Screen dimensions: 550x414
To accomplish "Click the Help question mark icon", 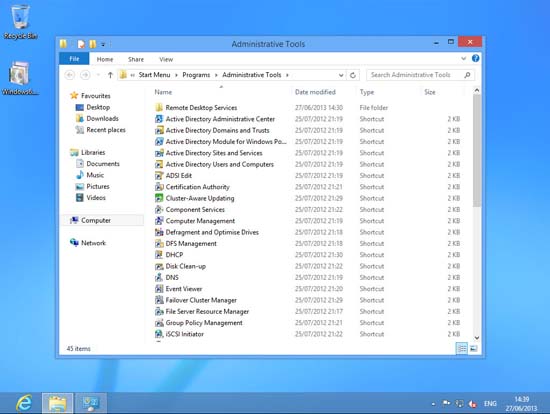I will pos(475,59).
